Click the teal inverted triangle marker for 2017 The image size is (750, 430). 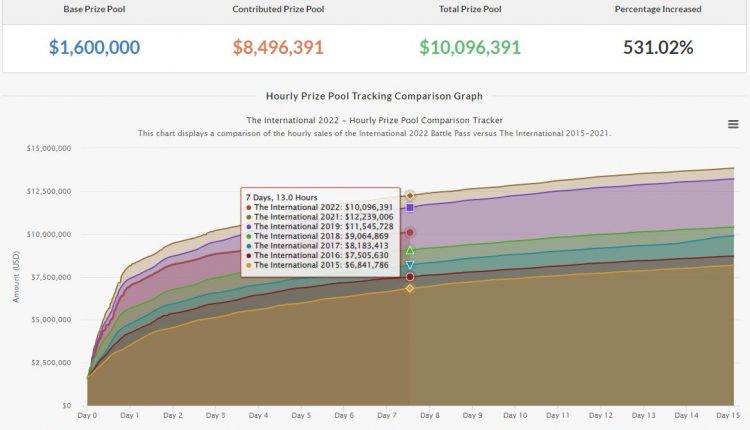coord(410,265)
